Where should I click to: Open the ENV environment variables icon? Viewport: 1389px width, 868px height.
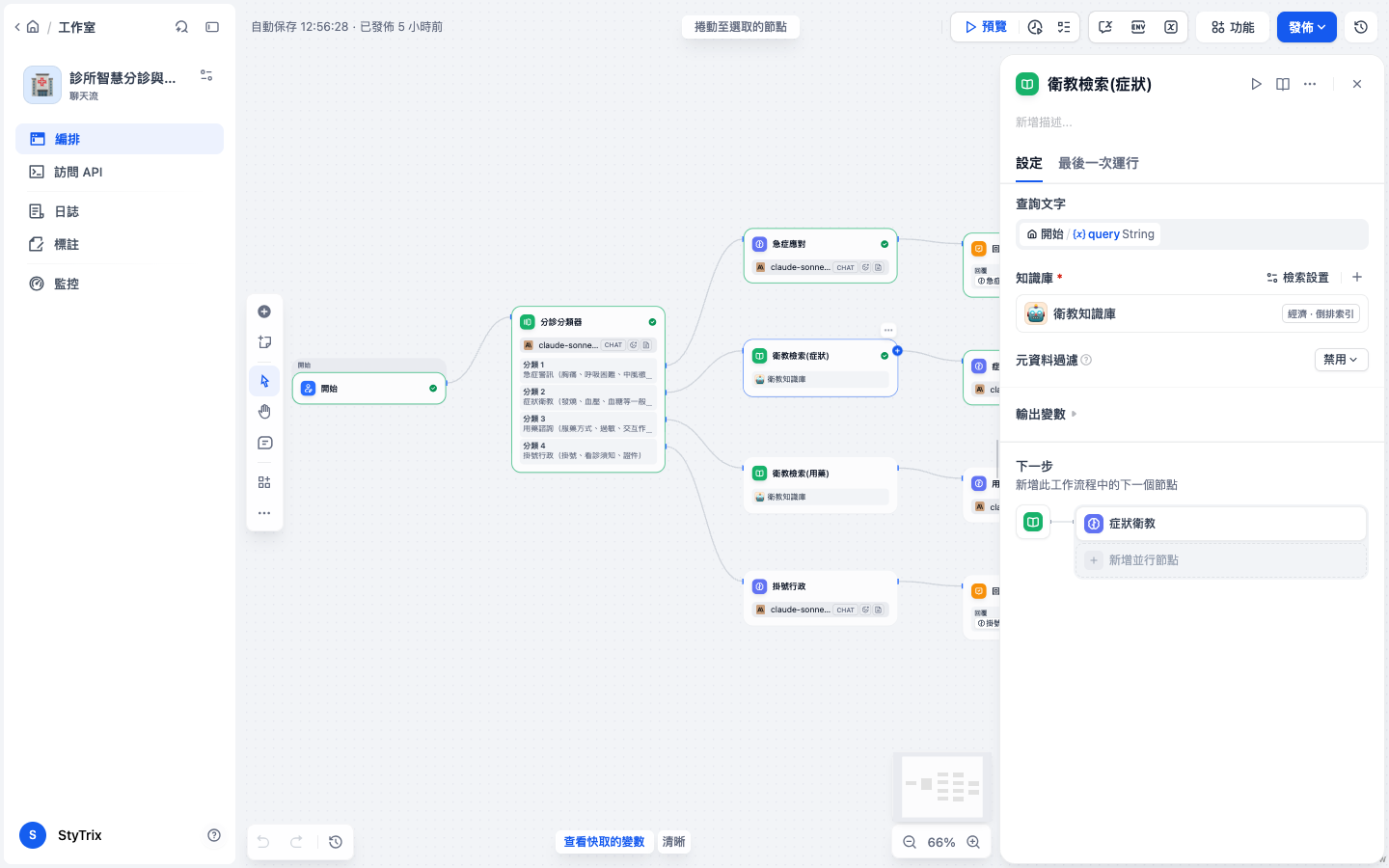[x=1138, y=27]
